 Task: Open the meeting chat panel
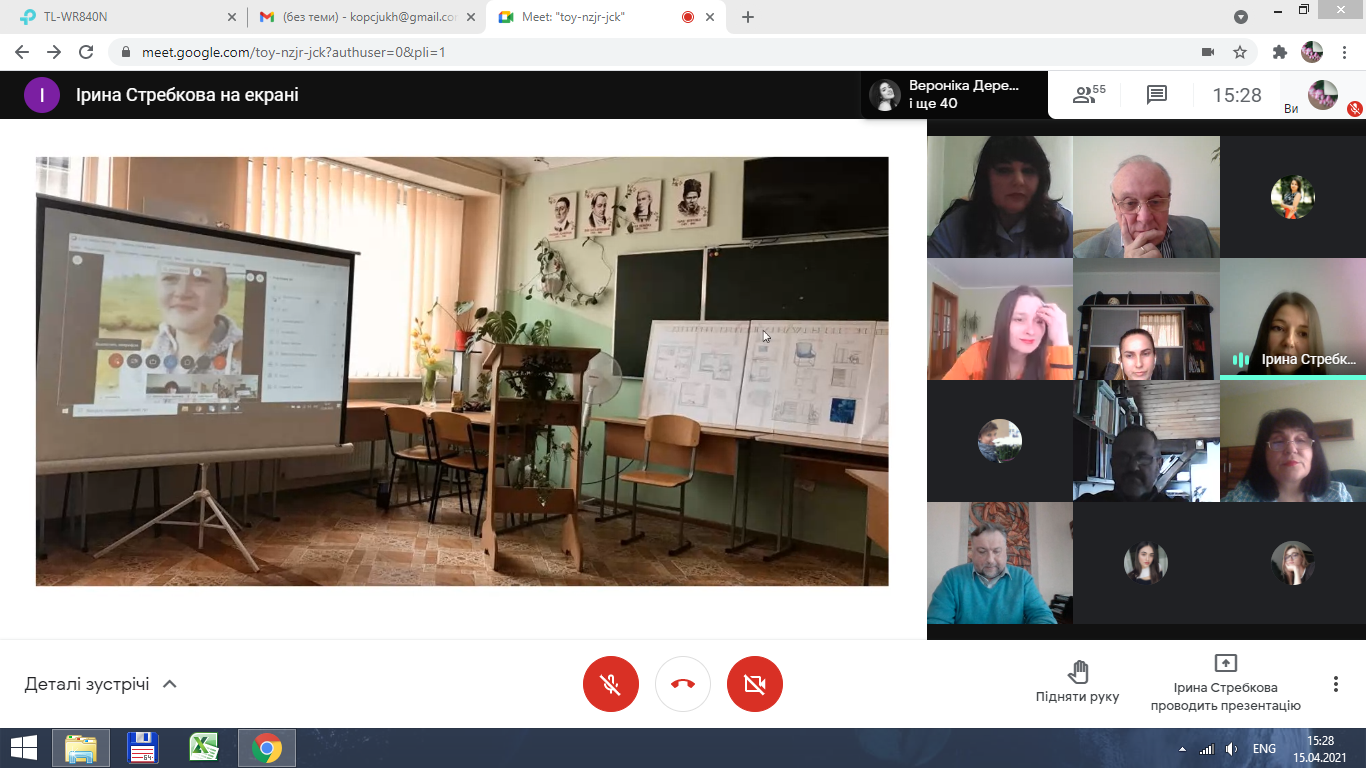coord(1157,95)
